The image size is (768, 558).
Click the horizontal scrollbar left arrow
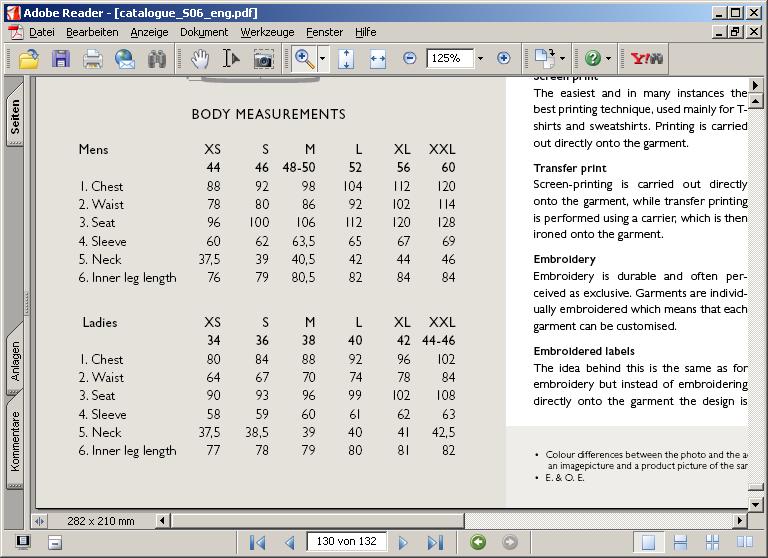pyautogui.click(x=163, y=520)
